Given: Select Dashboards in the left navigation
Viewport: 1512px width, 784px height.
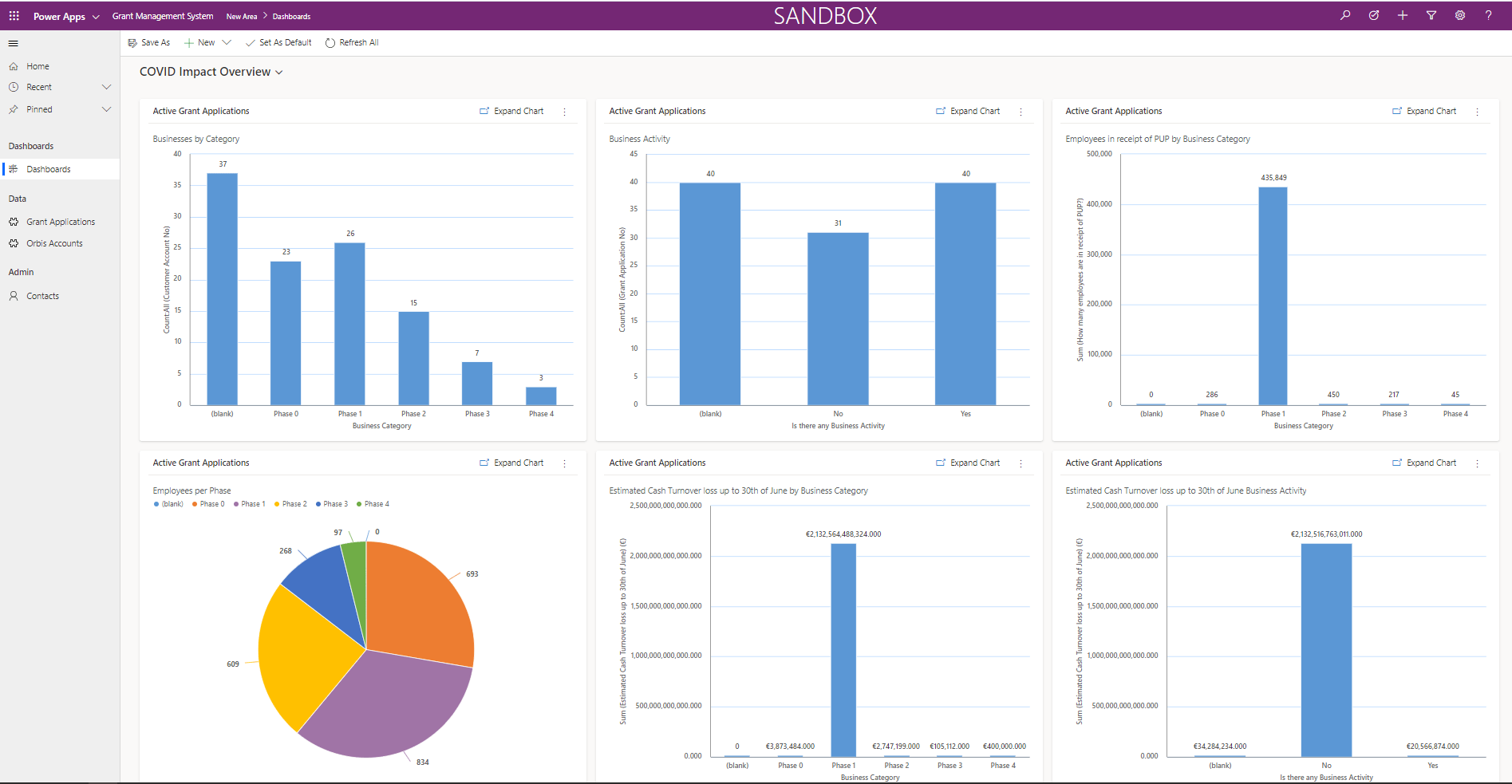Looking at the screenshot, I should pyautogui.click(x=49, y=168).
